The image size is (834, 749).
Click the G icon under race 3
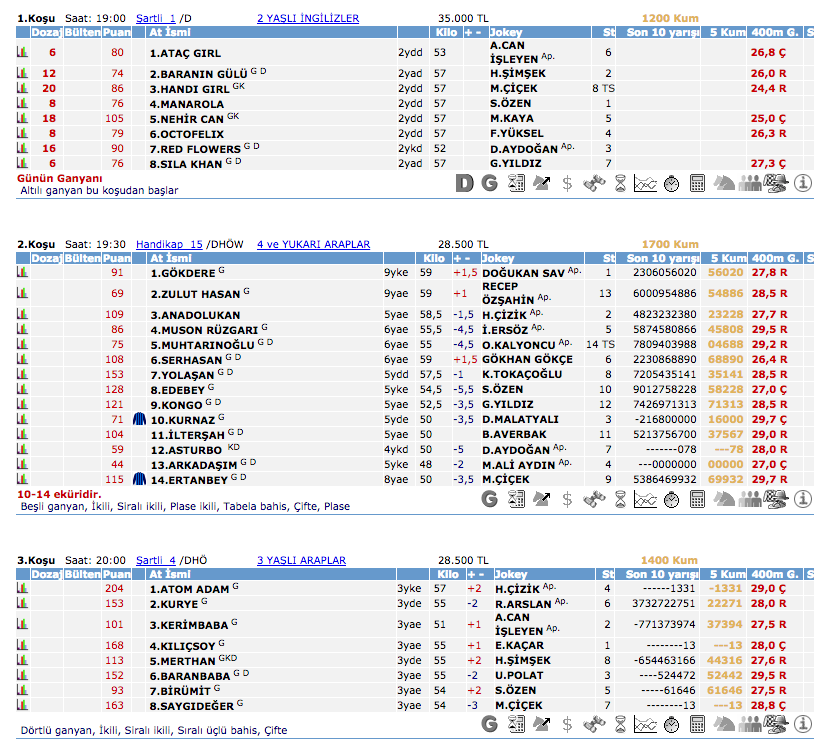(490, 724)
